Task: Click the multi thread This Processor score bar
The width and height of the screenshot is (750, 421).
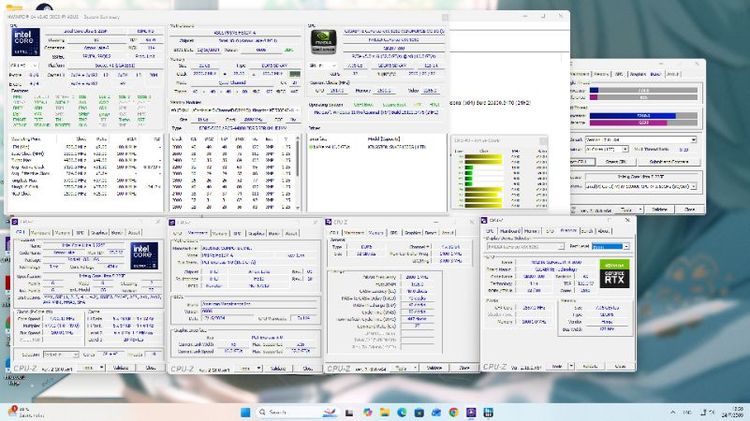Action: 643,115
